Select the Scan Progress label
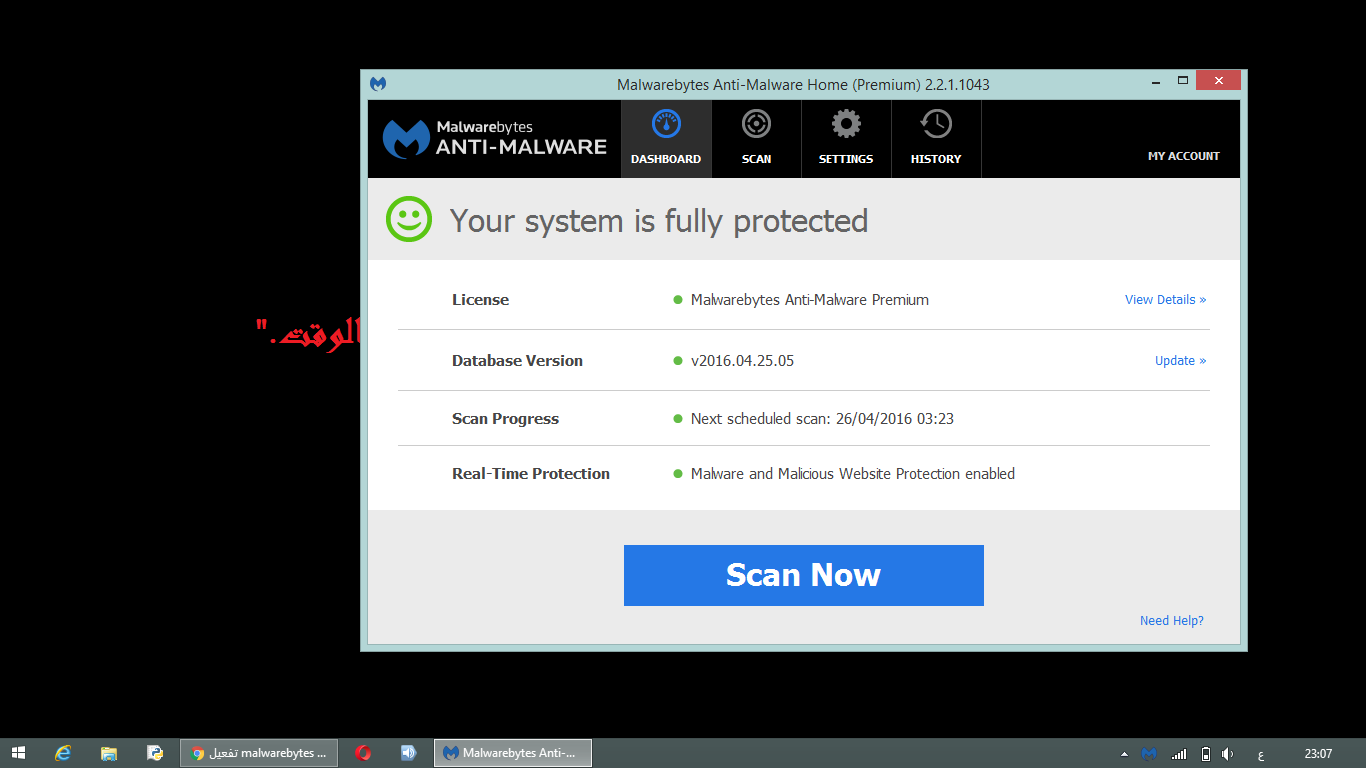Screen dimensions: 1366x768 pos(505,419)
